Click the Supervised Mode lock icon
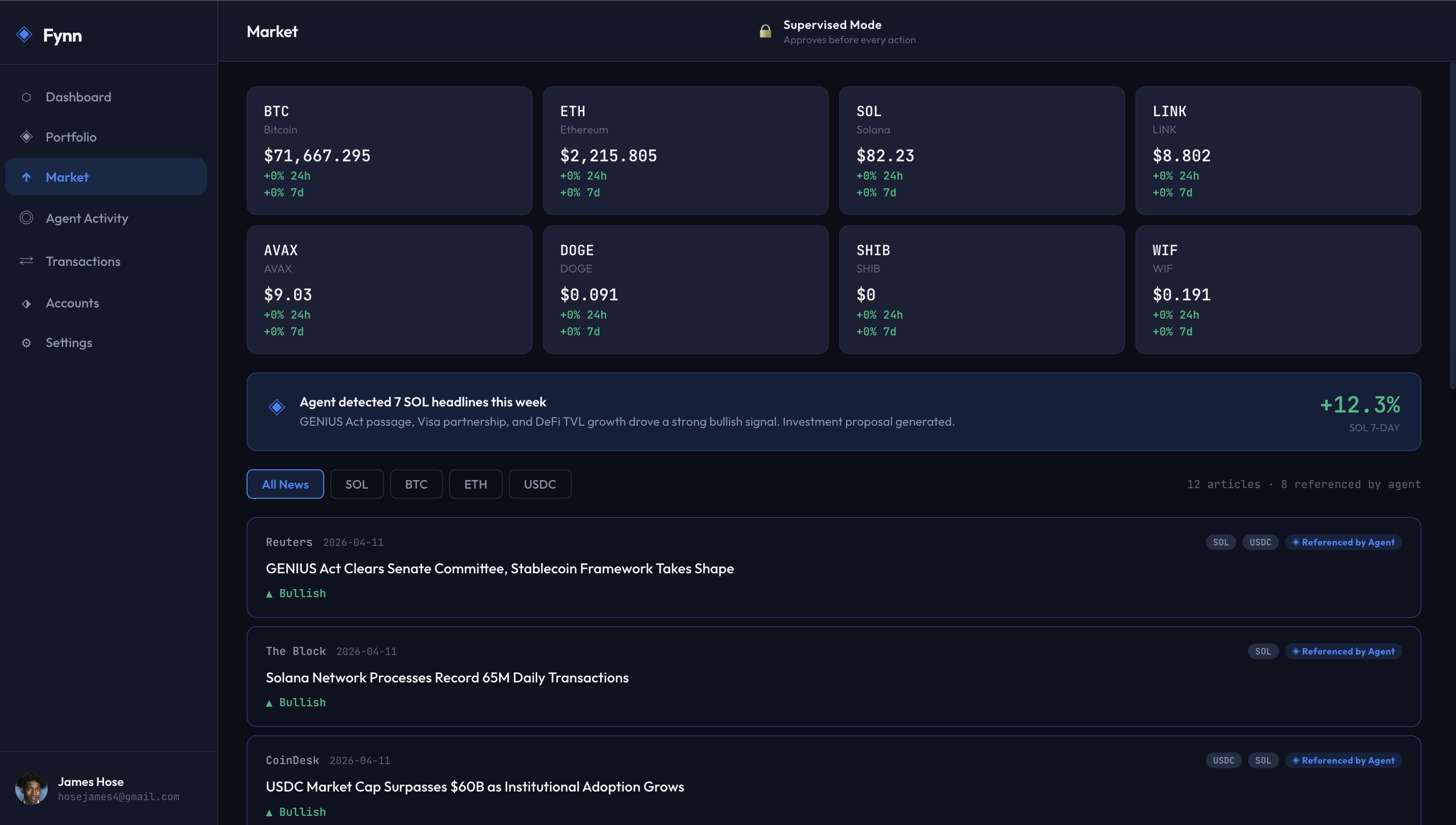This screenshot has width=1456, height=825. pyautogui.click(x=765, y=31)
